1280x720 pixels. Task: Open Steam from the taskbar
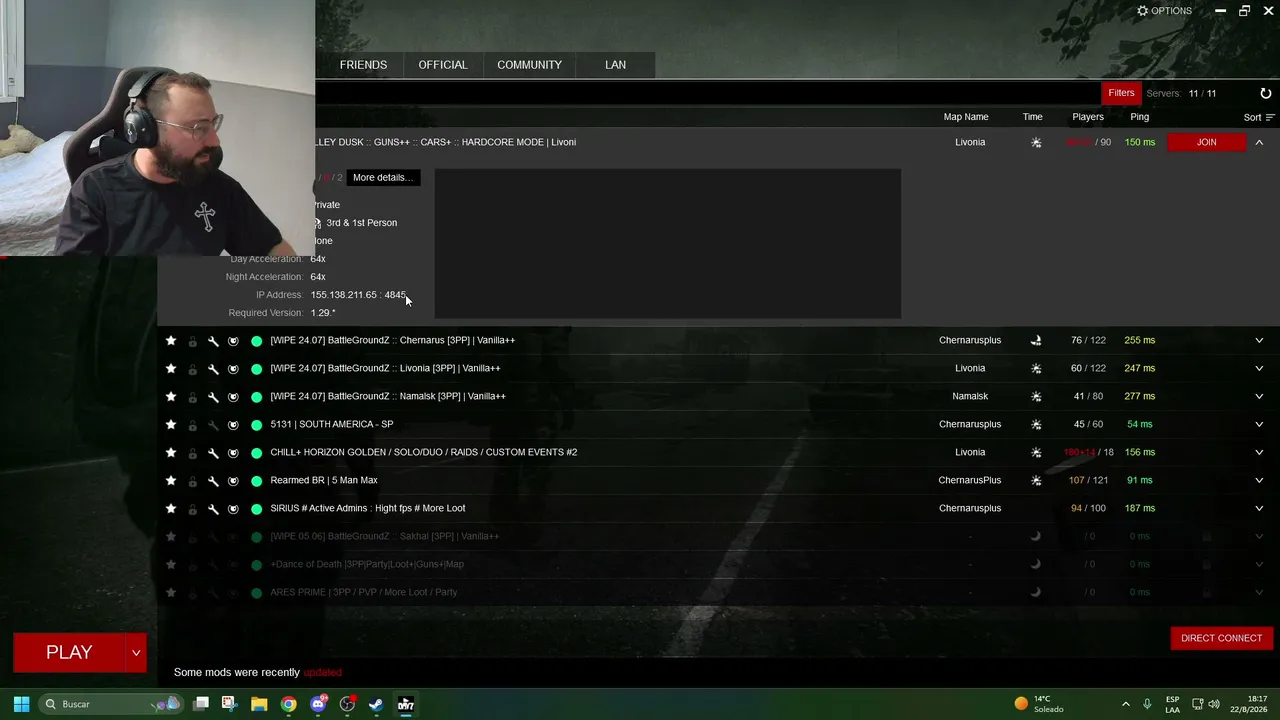click(x=376, y=704)
